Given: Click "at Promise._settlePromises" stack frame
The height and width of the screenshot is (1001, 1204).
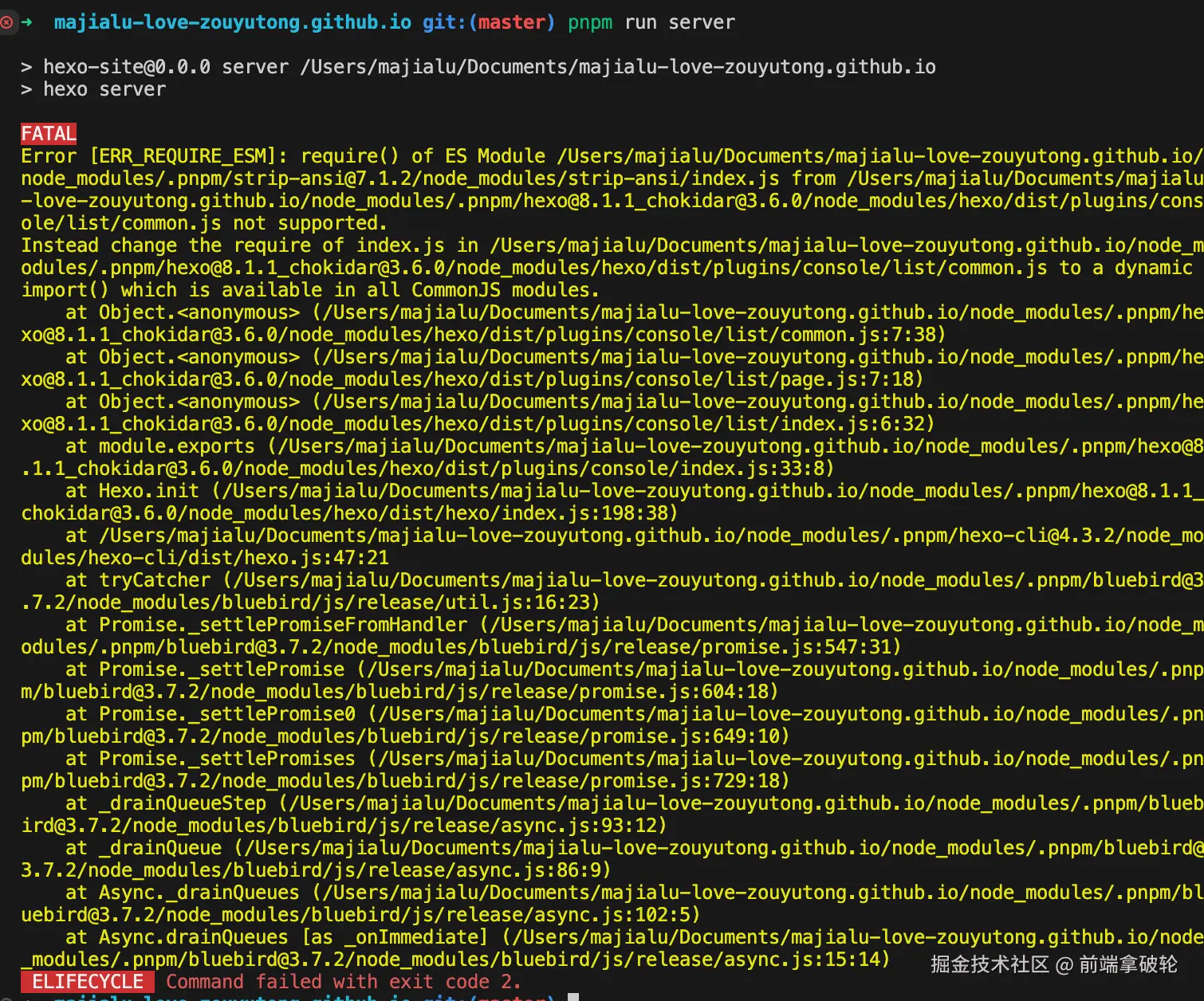Looking at the screenshot, I should coord(211,759).
